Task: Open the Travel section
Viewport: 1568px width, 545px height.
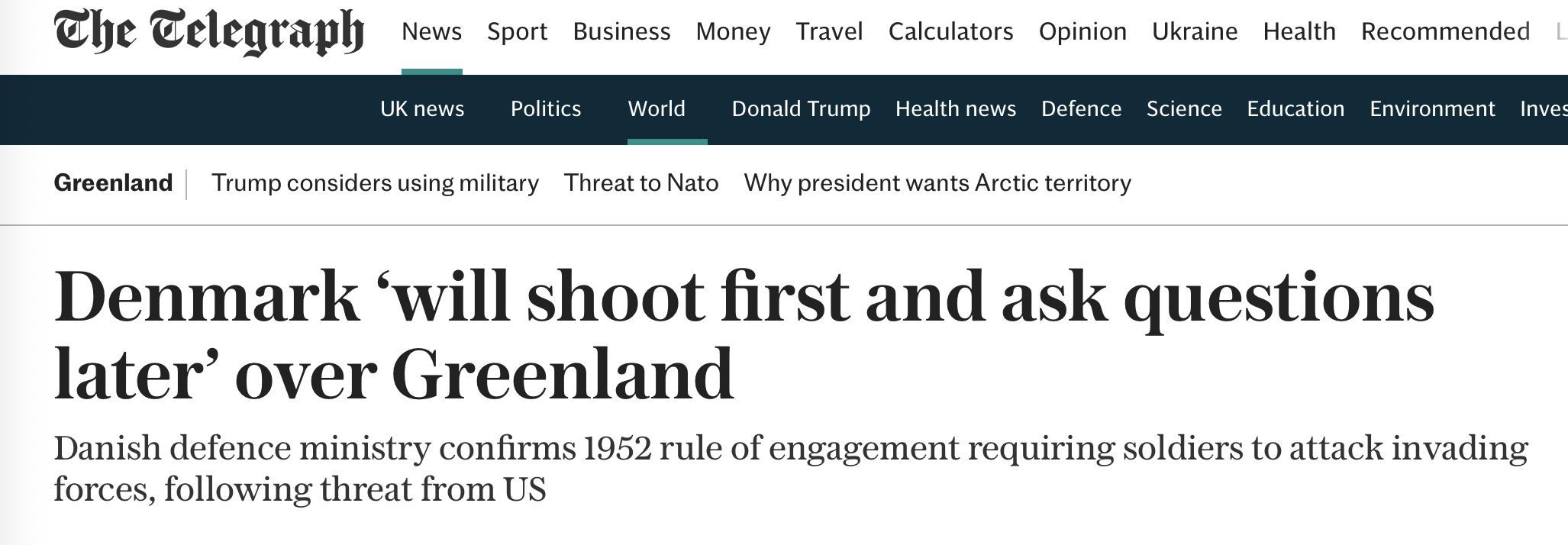Action: click(829, 31)
